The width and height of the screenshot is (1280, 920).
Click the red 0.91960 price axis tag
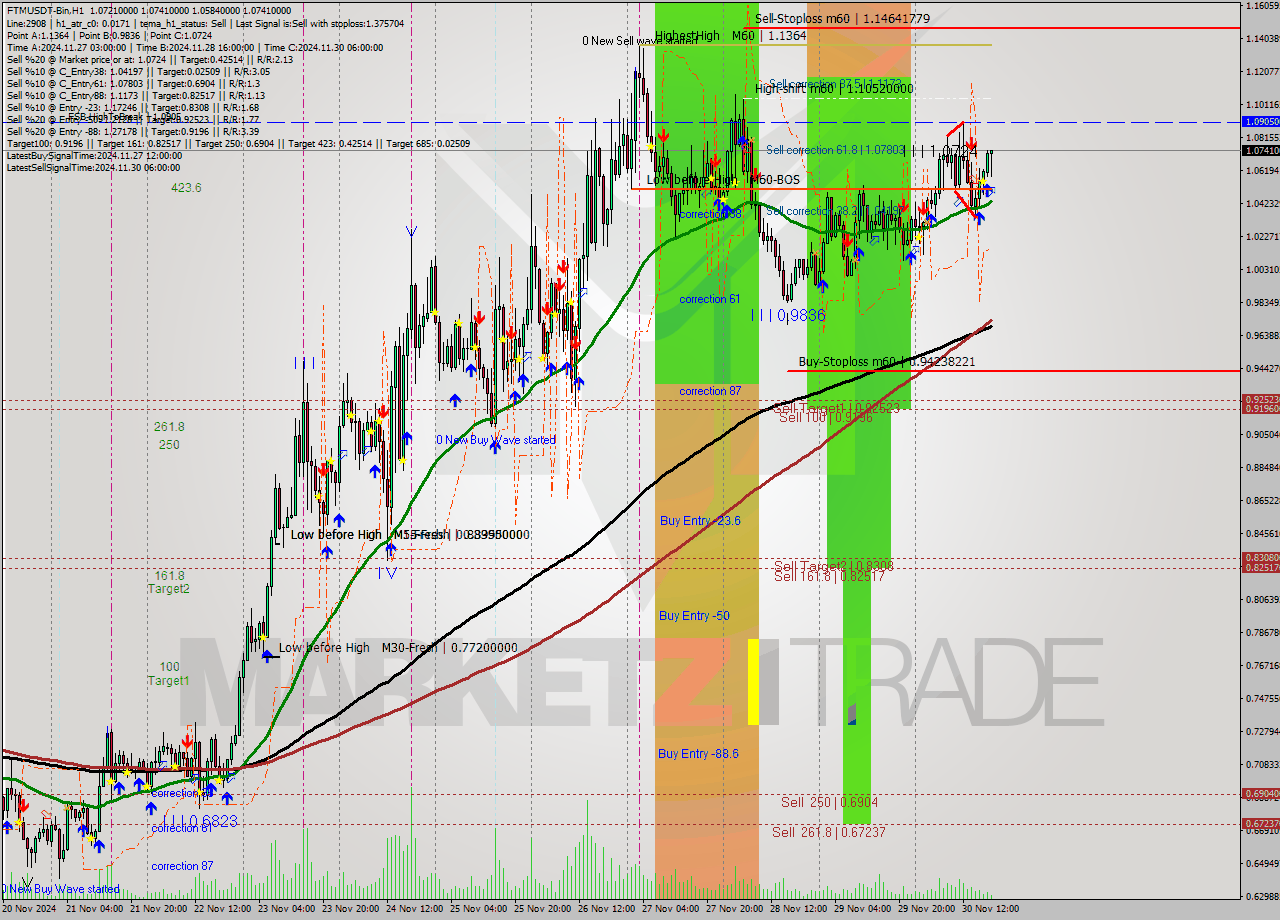coord(1260,408)
